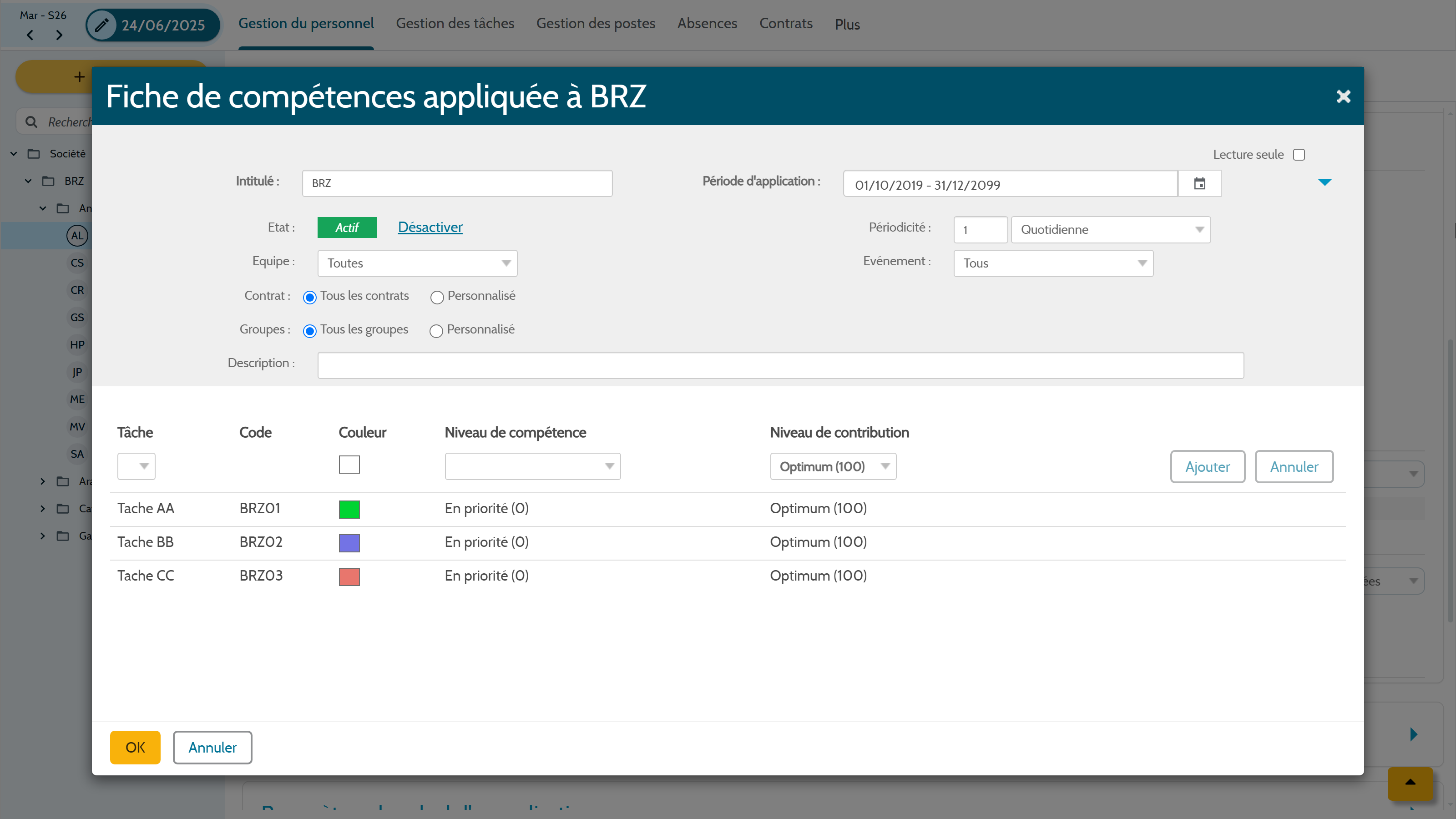Collapse the Société tree node

[14, 154]
